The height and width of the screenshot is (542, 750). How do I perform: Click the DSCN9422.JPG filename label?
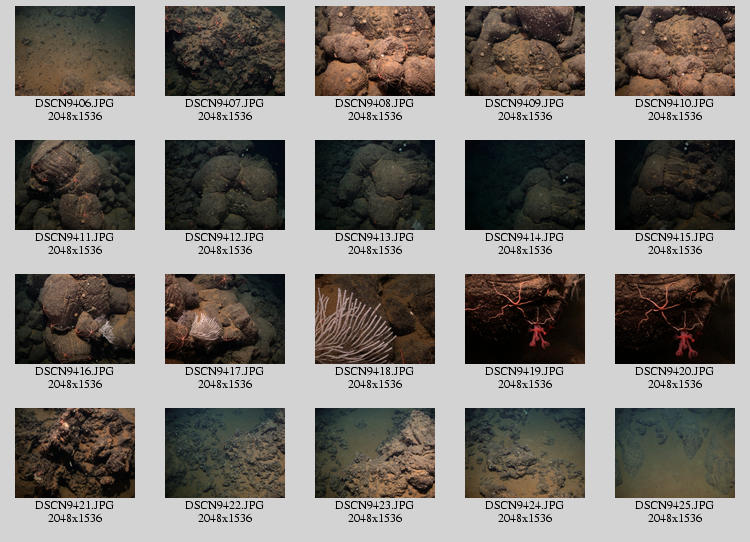pyautogui.click(x=225, y=505)
